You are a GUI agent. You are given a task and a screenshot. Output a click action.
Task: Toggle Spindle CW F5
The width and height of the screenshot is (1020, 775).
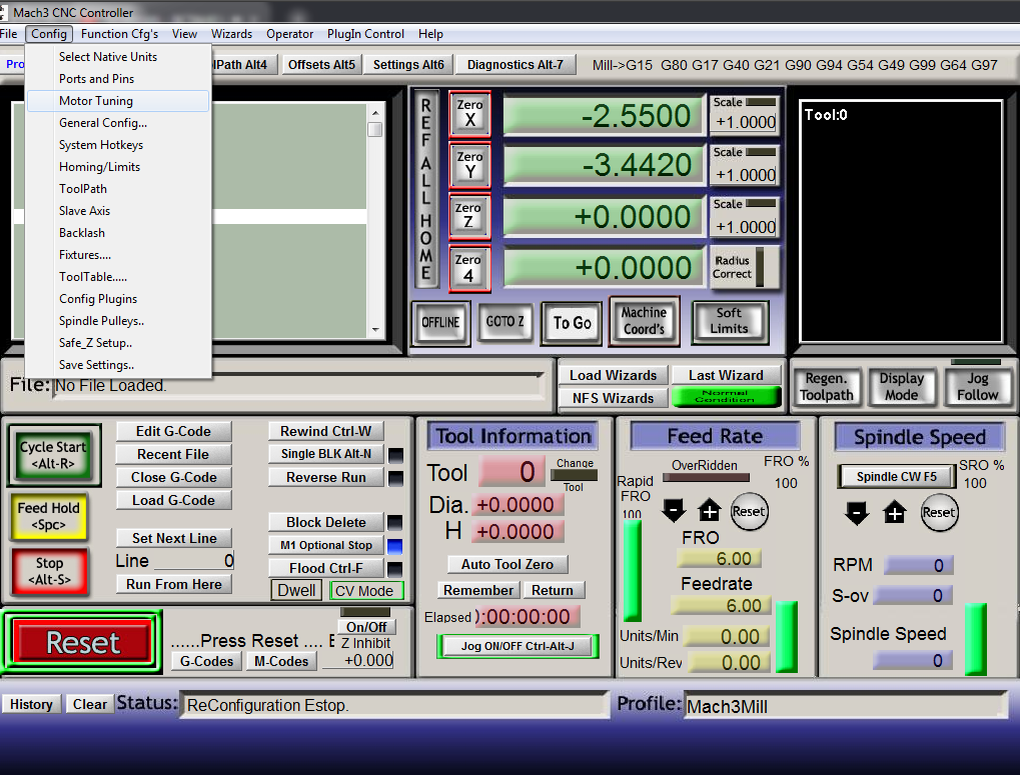tap(896, 476)
